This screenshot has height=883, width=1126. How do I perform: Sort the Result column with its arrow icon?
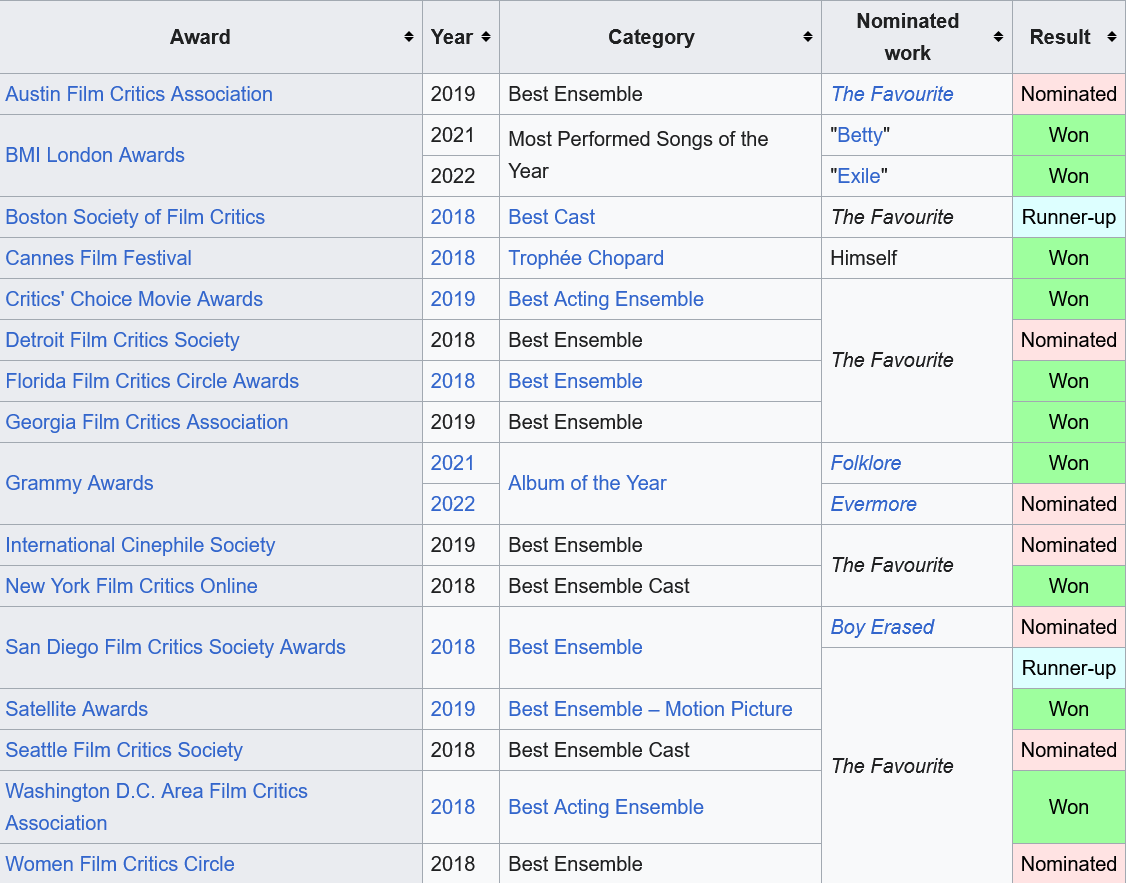tap(1111, 37)
